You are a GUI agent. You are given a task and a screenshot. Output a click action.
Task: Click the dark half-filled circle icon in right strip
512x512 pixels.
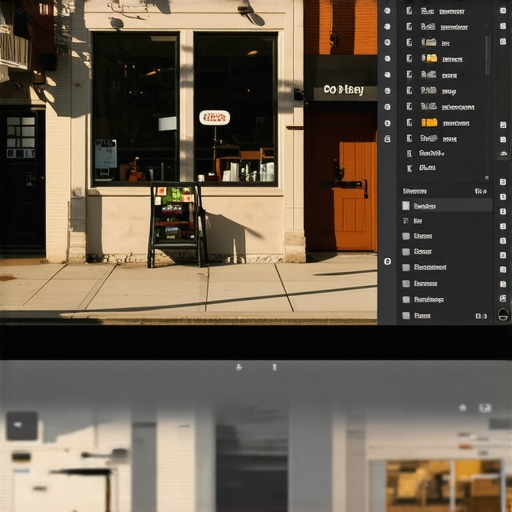pyautogui.click(x=503, y=314)
